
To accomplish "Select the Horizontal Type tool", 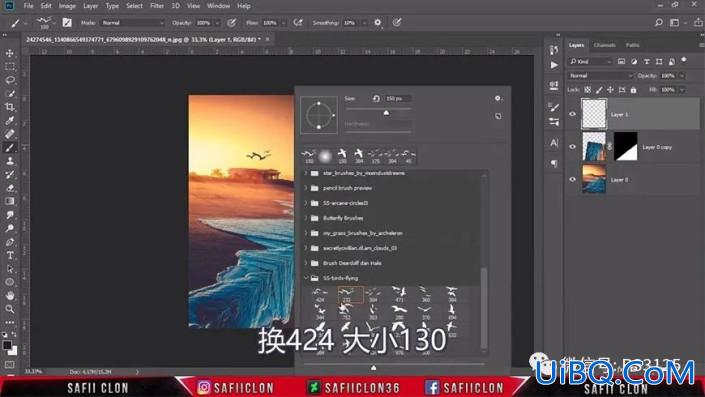I will (9, 255).
